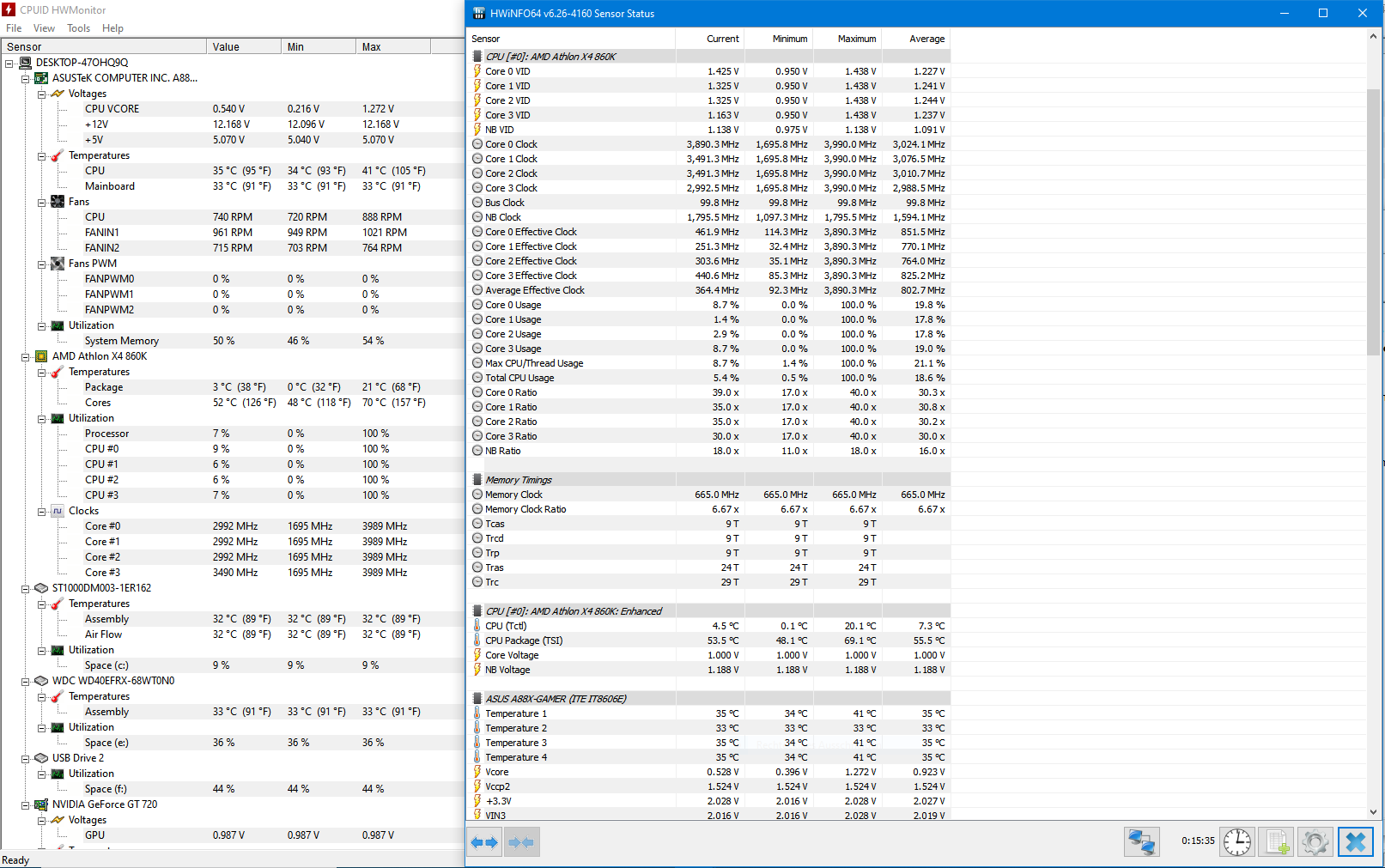The width and height of the screenshot is (1385, 868).
Task: Open the View menu in HWMonitor
Action: point(45,28)
